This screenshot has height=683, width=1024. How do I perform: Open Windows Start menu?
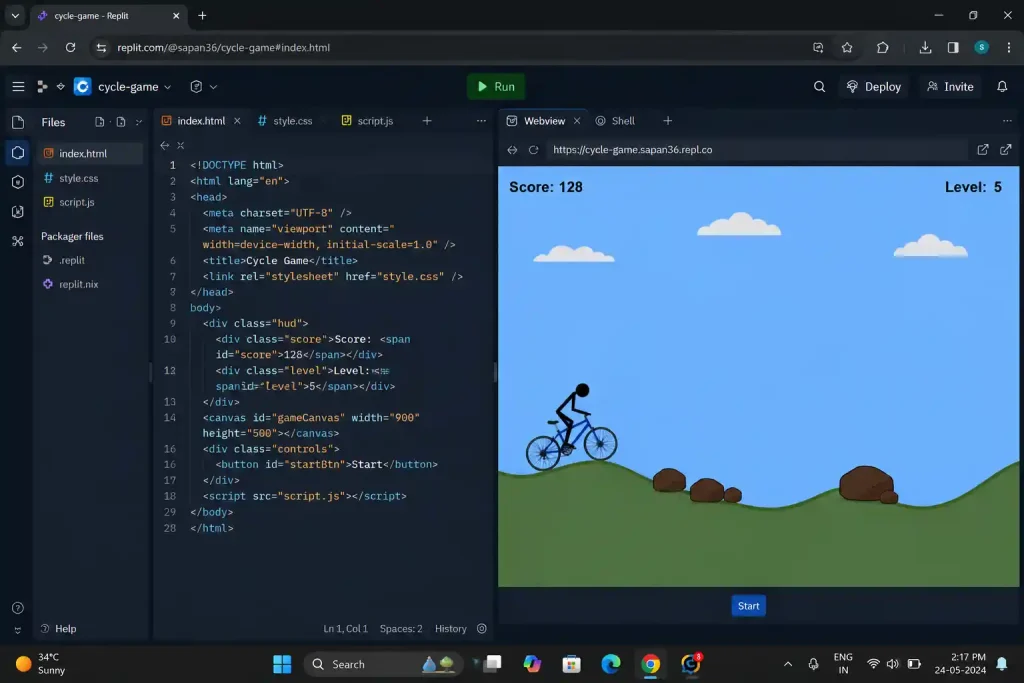(x=282, y=664)
